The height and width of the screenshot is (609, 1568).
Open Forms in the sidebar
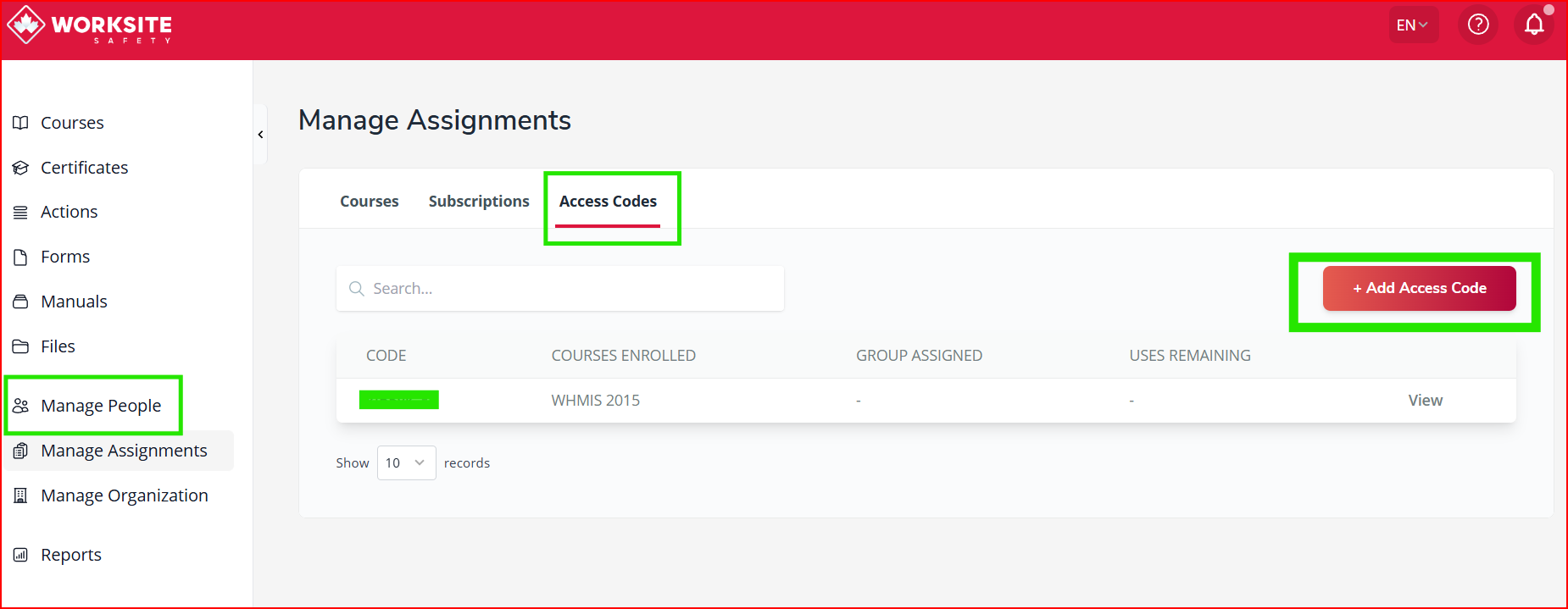coord(65,257)
